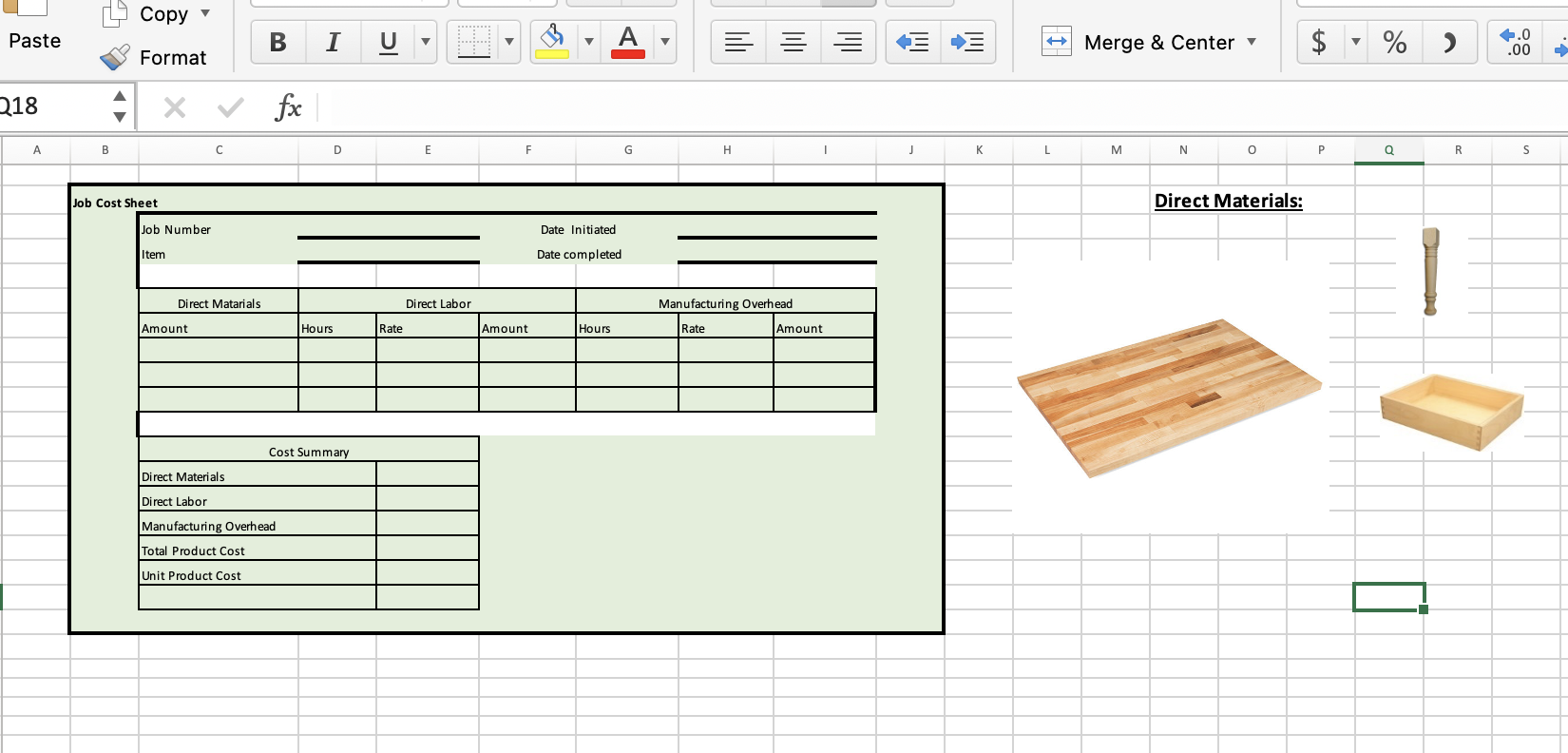Click the Job Cost Sheet title
Image resolution: width=1568 pixels, height=753 pixels.
pos(115,203)
